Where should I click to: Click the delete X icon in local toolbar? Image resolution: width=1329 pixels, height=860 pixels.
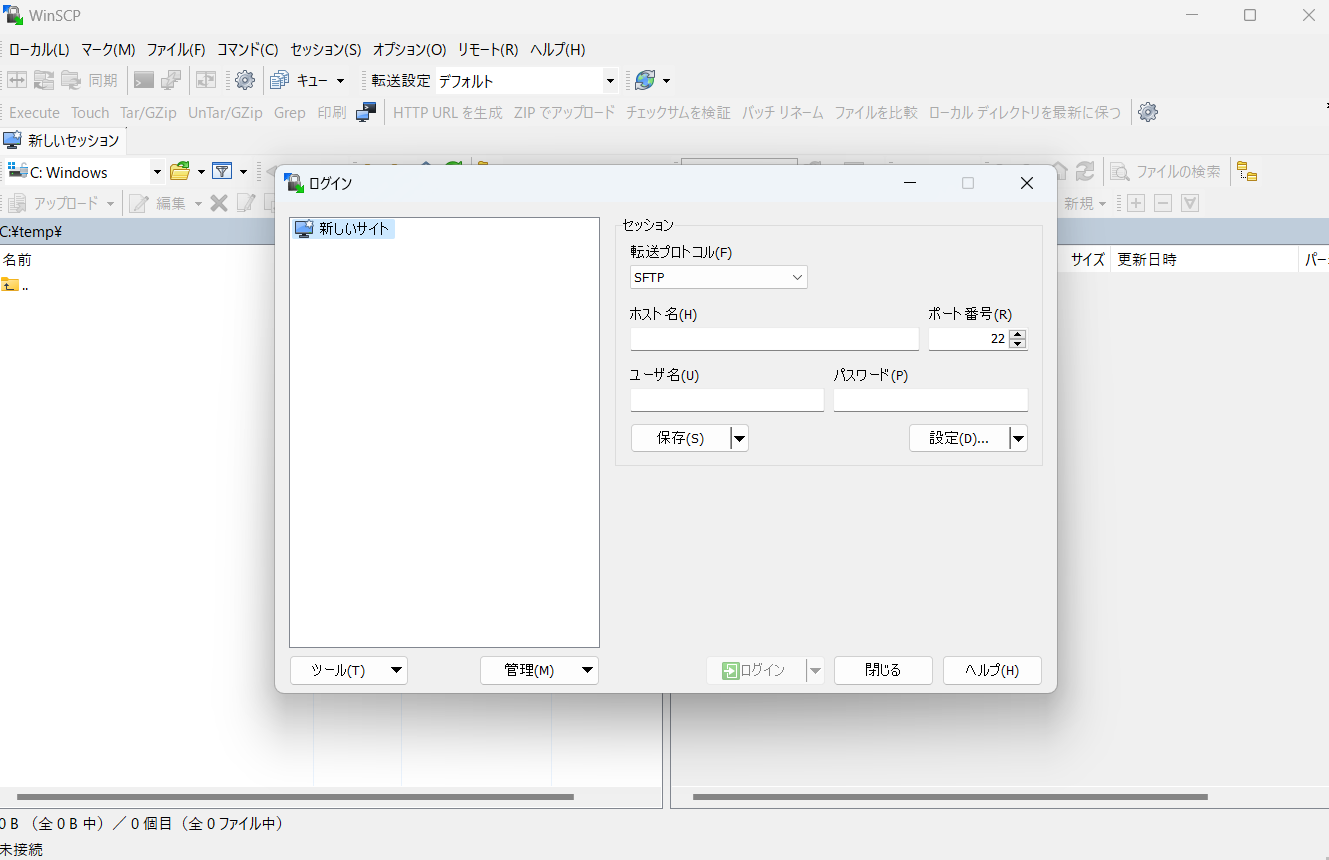pos(219,203)
